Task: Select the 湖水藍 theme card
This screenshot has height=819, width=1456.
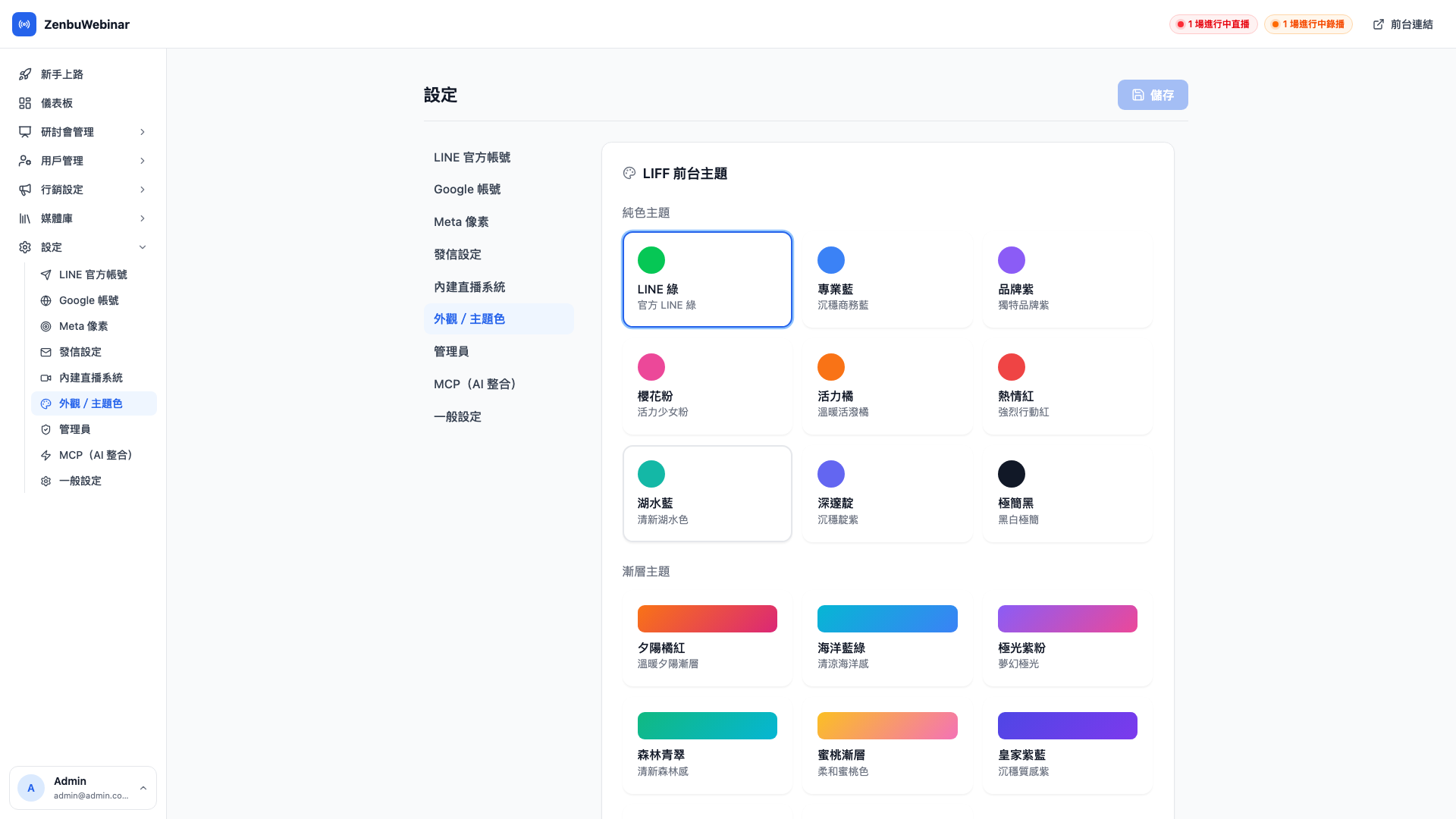Action: coord(708,494)
